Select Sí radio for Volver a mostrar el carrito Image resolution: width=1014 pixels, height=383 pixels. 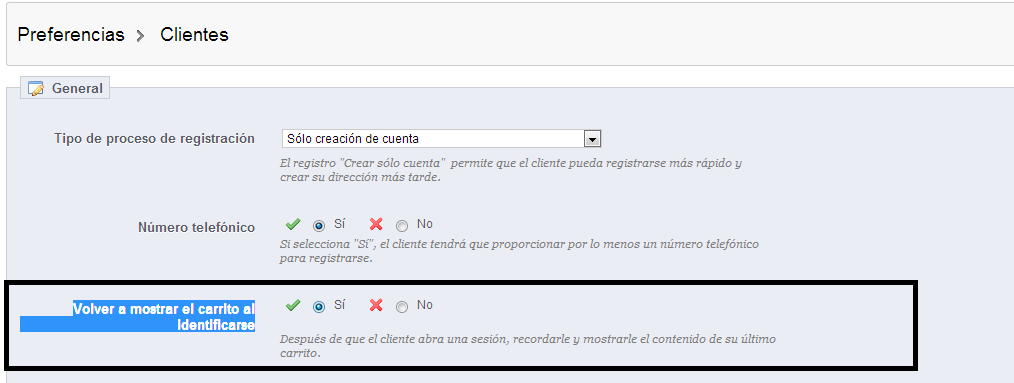tap(318, 307)
